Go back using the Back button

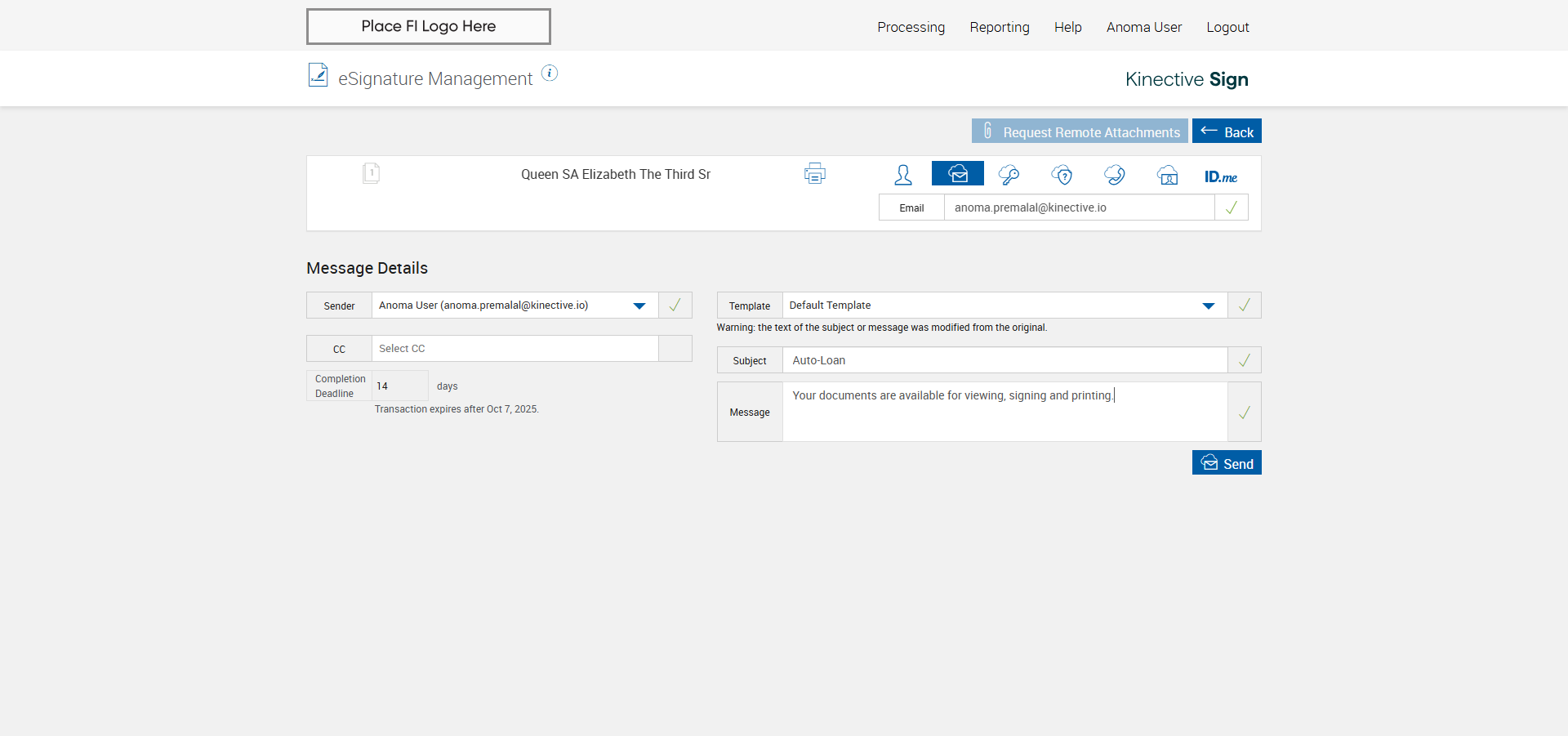[1226, 132]
